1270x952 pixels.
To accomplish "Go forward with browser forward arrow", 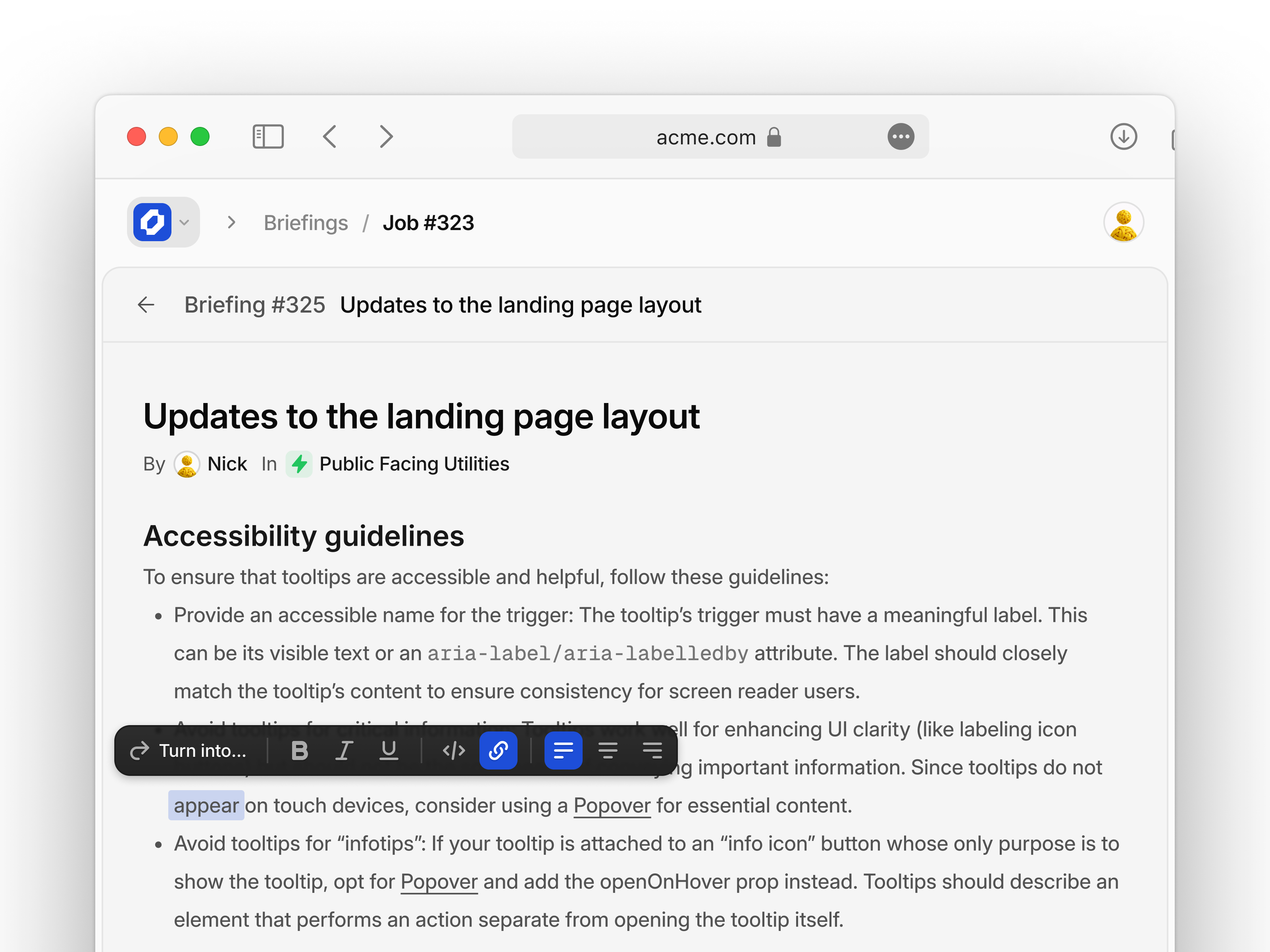I will [x=387, y=136].
